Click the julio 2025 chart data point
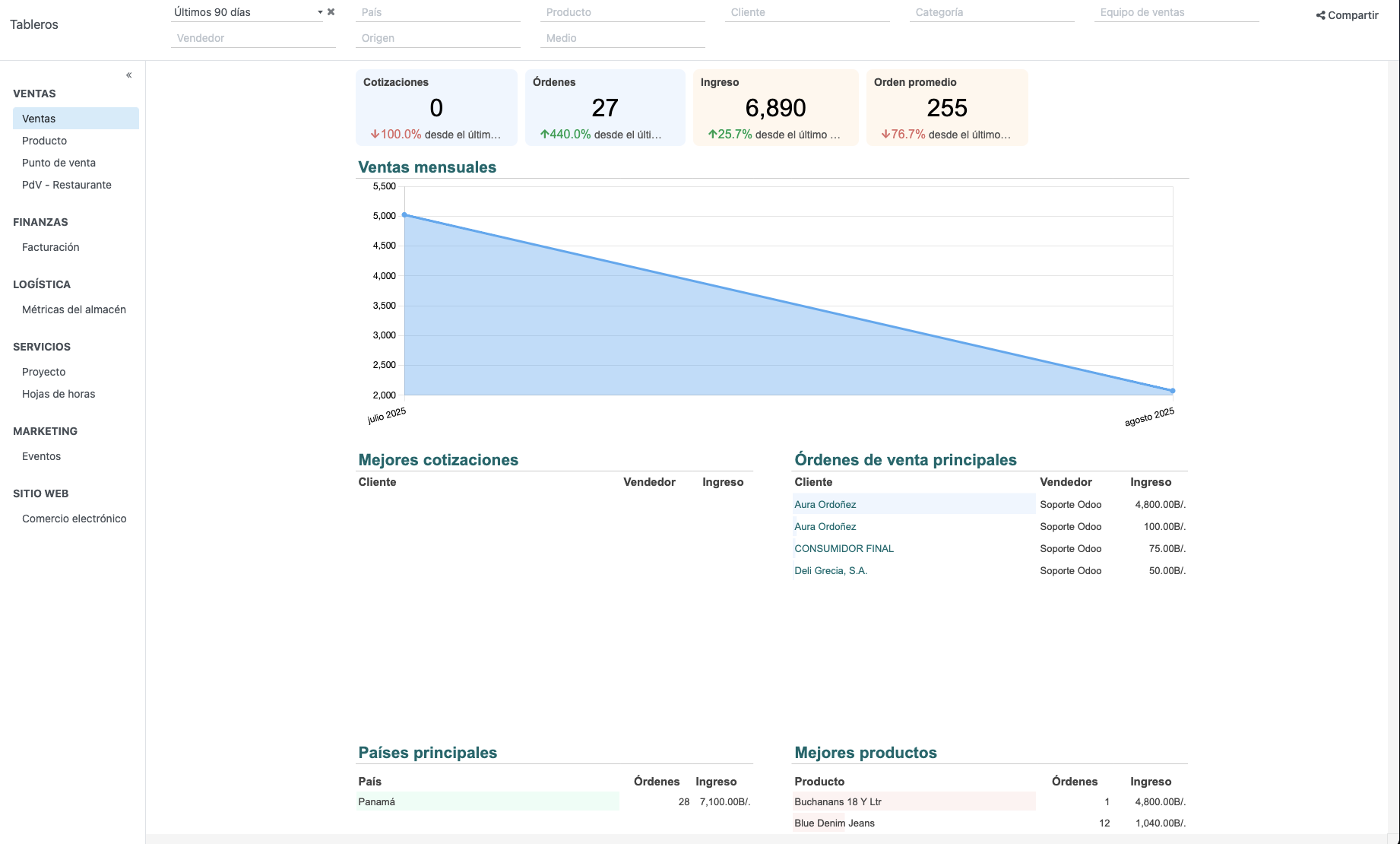 [x=404, y=215]
